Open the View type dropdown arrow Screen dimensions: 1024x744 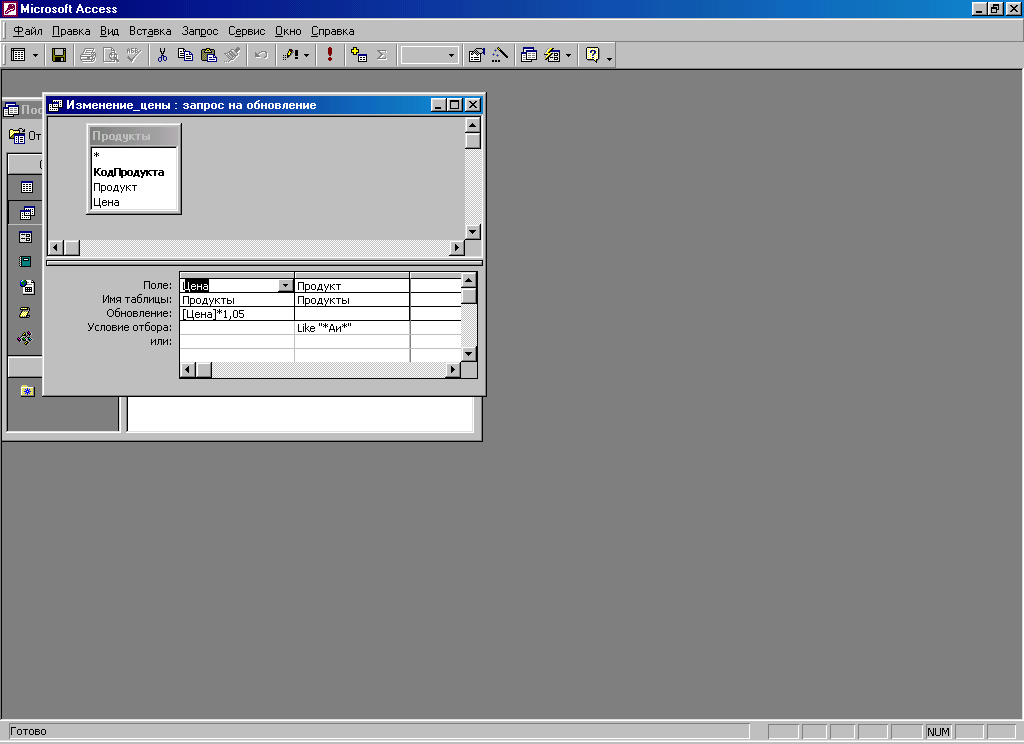point(35,56)
